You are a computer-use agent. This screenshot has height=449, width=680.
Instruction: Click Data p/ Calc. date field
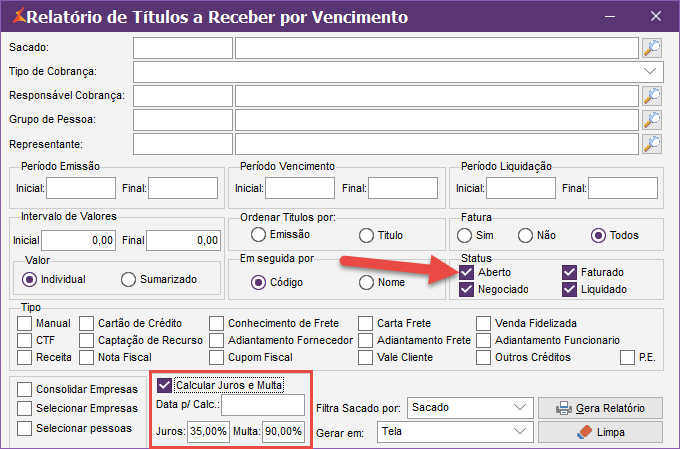(x=263, y=405)
